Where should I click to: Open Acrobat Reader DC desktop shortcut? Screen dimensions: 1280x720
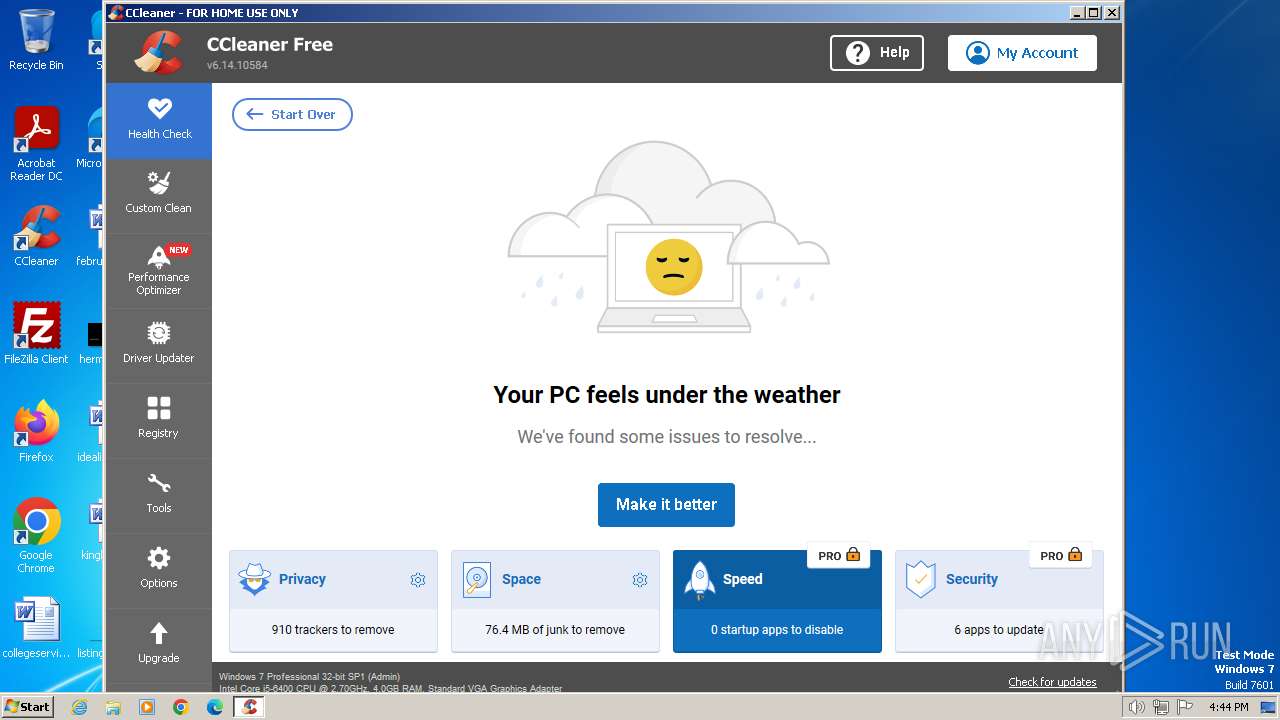36,144
